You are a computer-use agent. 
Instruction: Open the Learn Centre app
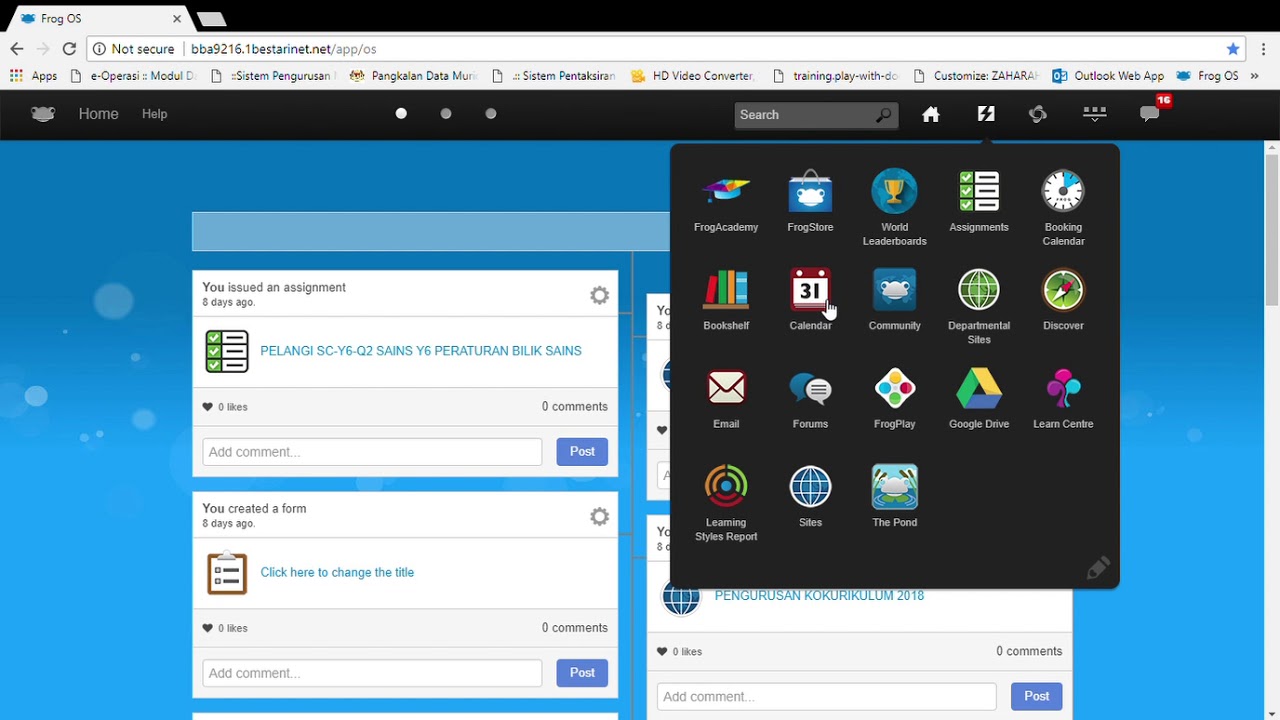[x=1063, y=398]
